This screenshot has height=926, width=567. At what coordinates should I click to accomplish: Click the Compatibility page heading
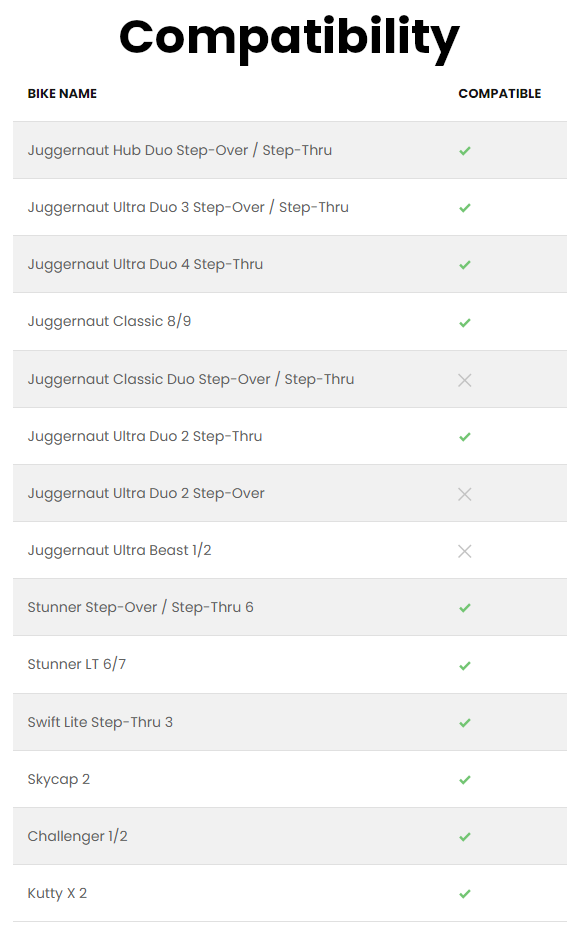pyautogui.click(x=289, y=38)
